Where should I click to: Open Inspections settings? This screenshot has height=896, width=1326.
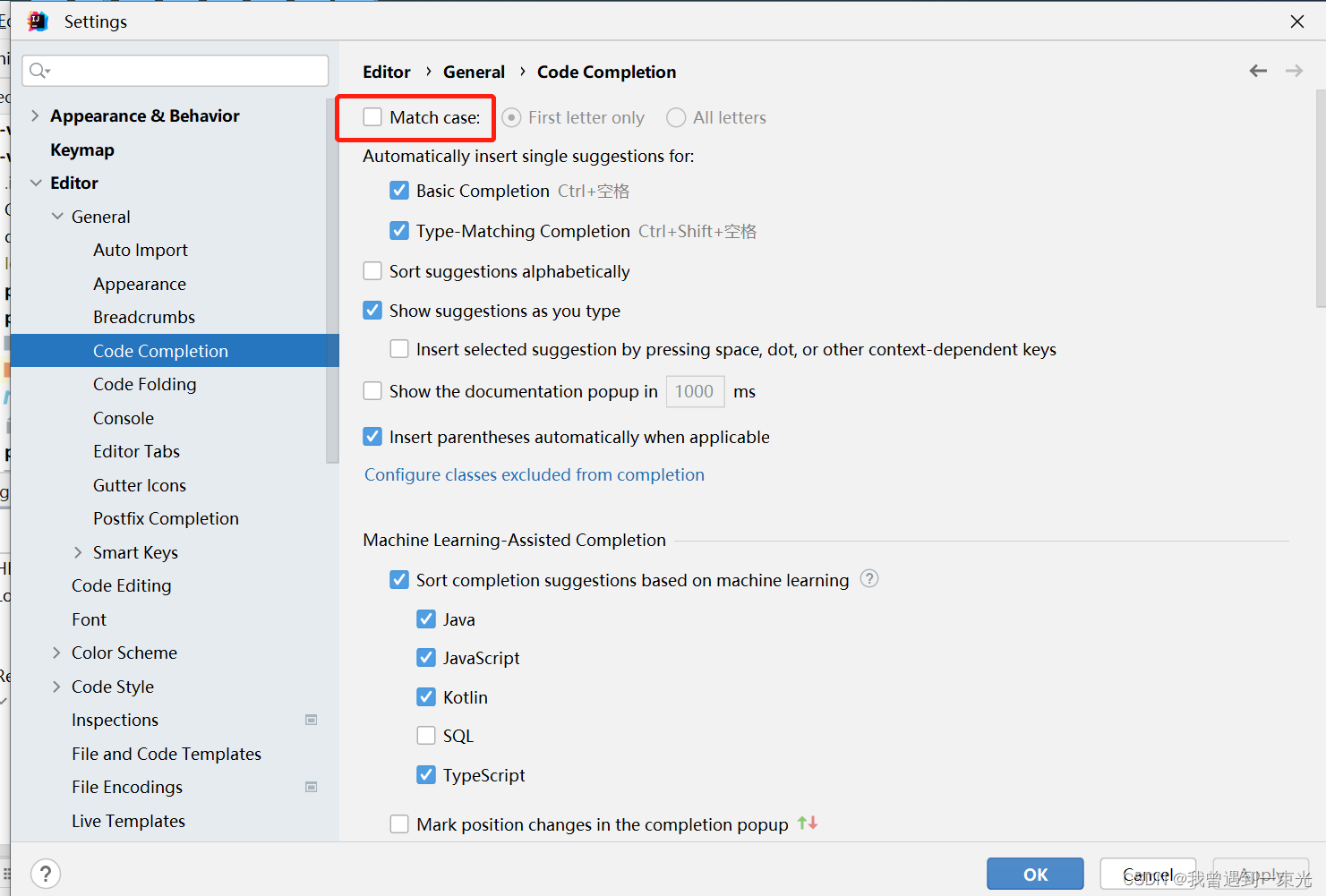tap(115, 720)
